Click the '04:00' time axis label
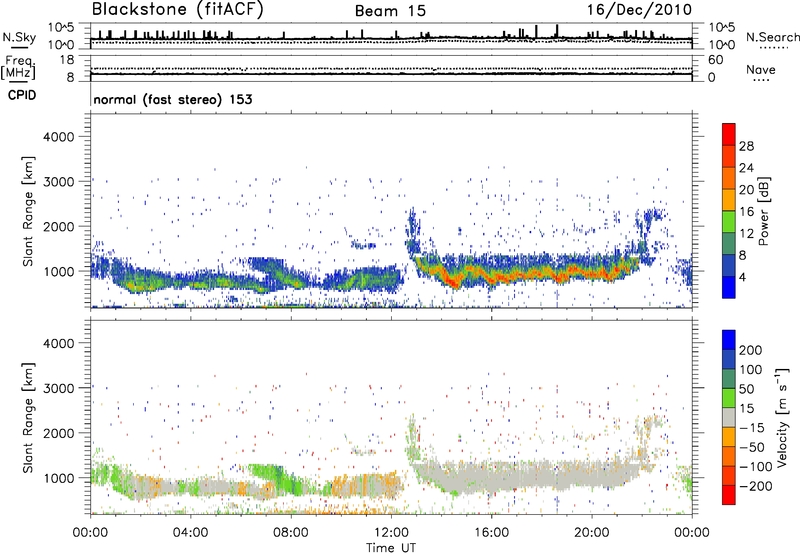 191,533
